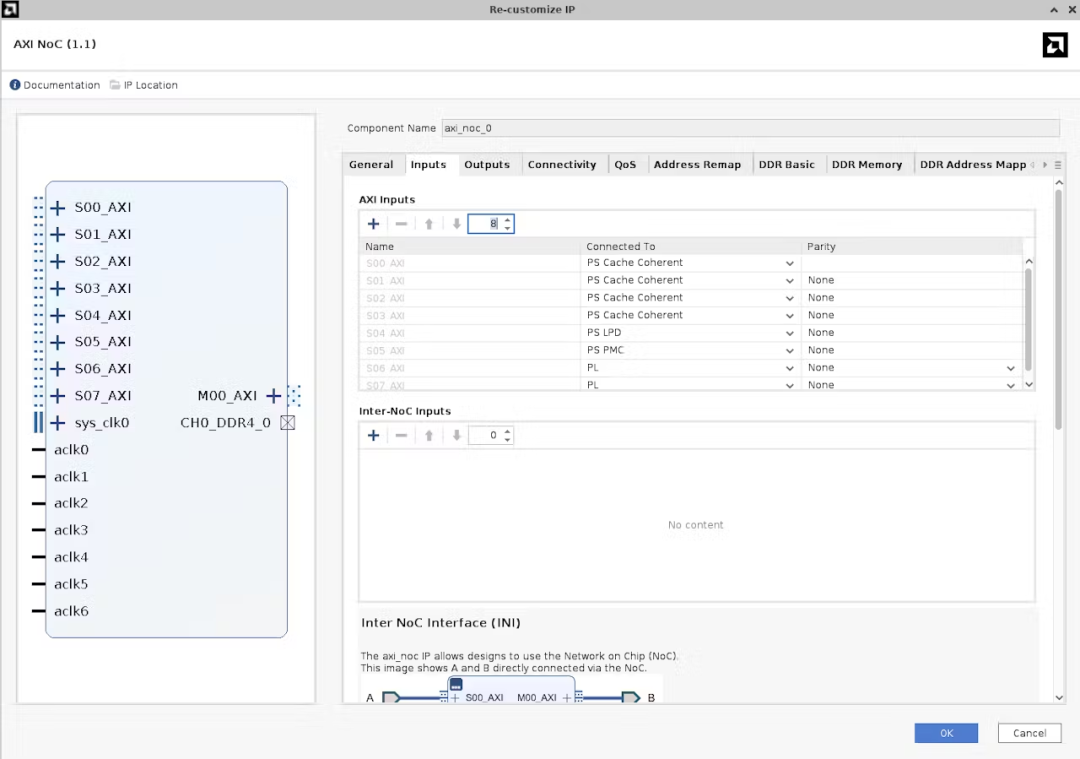Click the CH0_DDR4_0 port box icon

[288, 423]
